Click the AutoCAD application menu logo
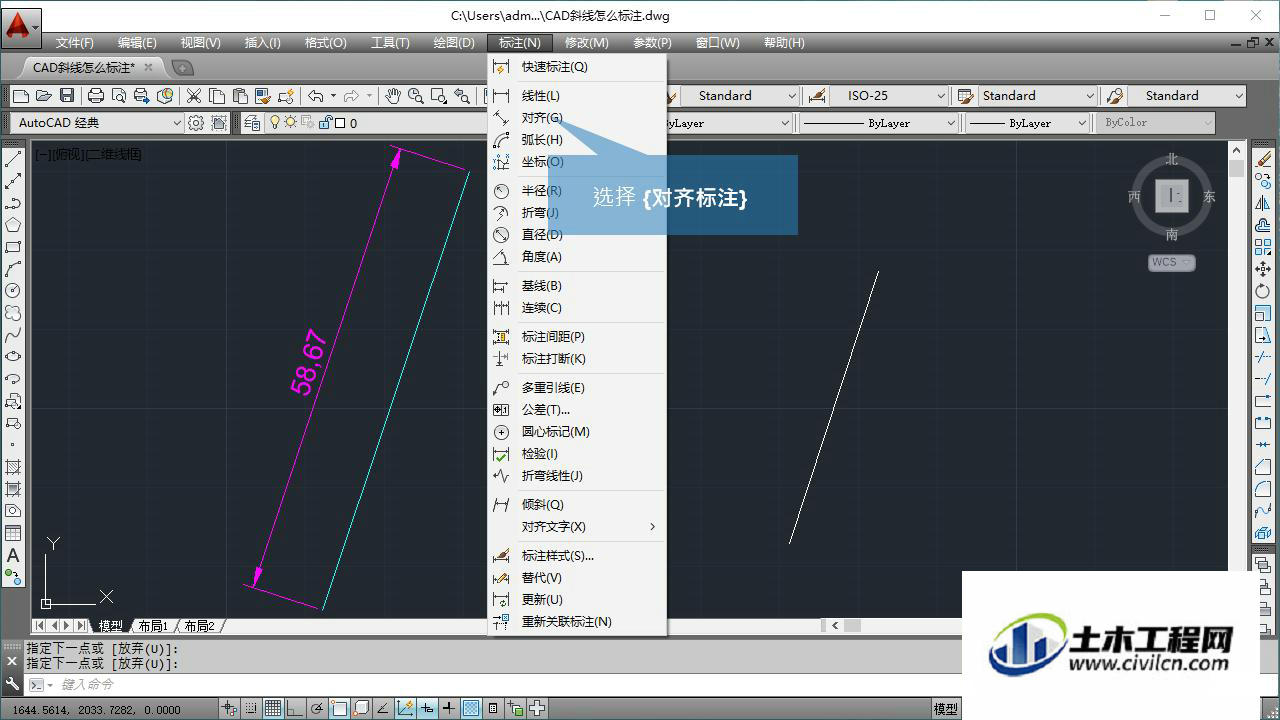Viewport: 1280px width, 720px height. 21,26
